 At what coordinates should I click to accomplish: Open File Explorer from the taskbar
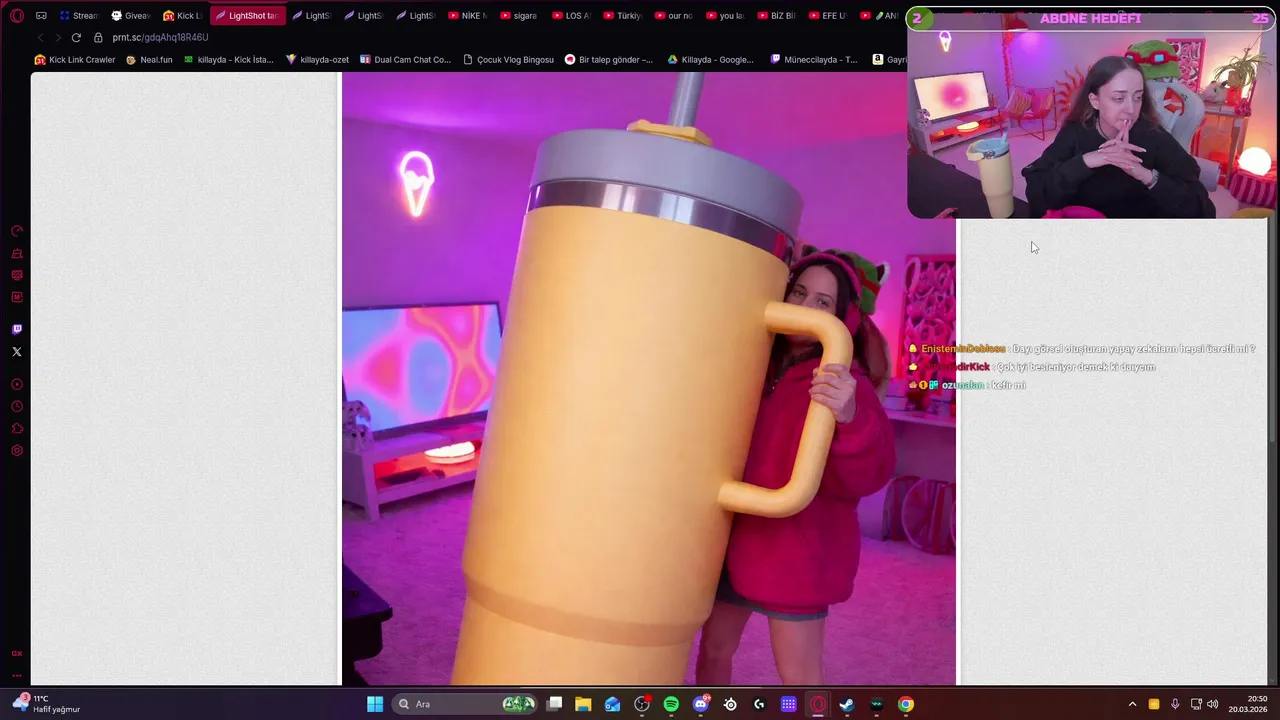pos(583,704)
